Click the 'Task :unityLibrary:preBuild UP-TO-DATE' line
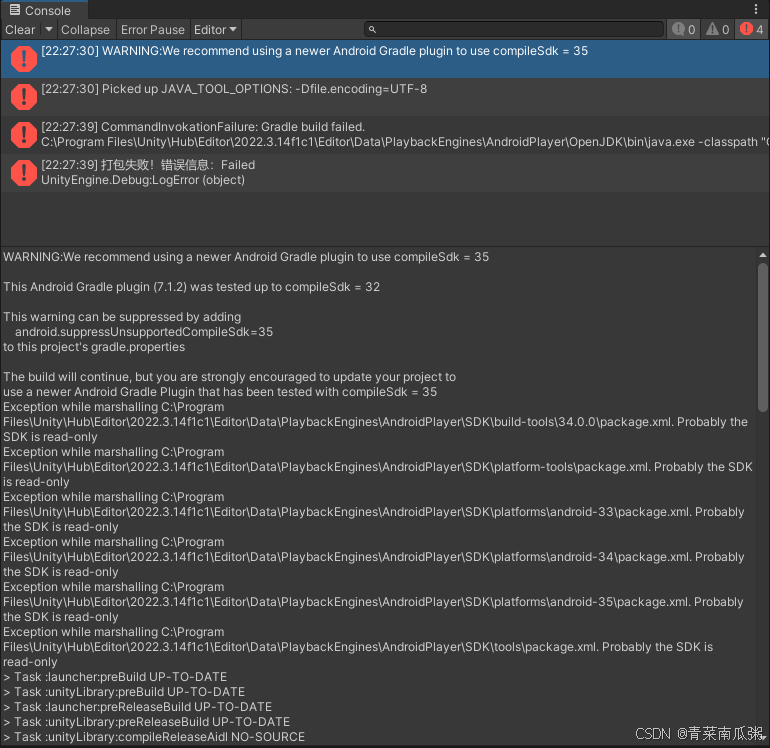Screen dimensions: 770x748 click(x=124, y=692)
